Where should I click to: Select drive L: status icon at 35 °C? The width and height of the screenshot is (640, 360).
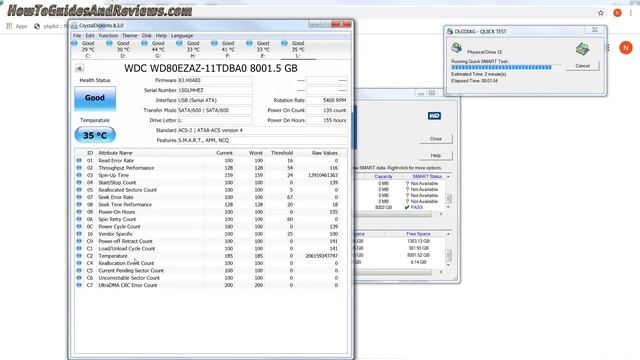(284, 43)
